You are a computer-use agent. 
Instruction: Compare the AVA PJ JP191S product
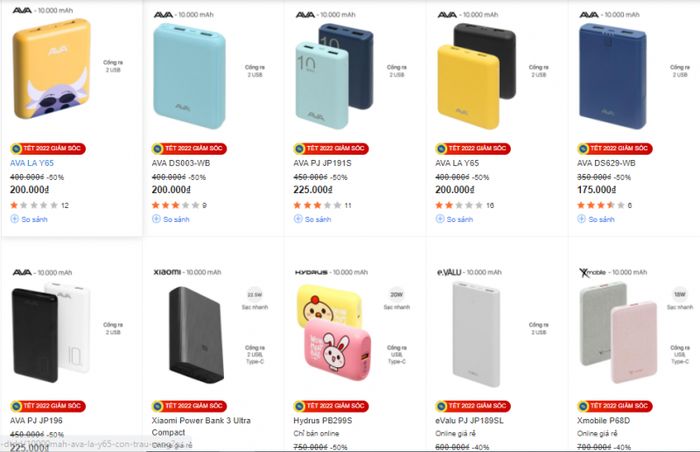pos(312,219)
